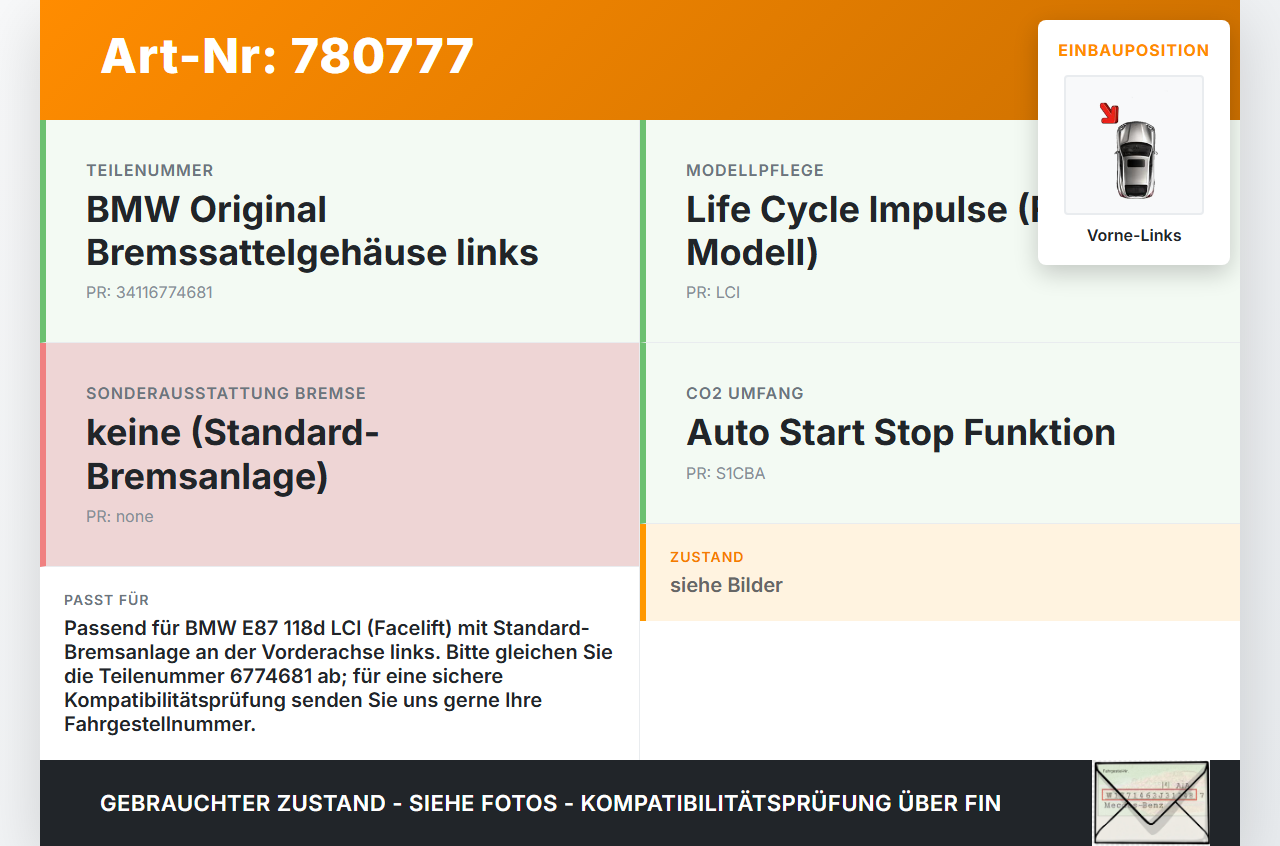Click PR: S1CBA code
The image size is (1280, 846).
coord(726,473)
